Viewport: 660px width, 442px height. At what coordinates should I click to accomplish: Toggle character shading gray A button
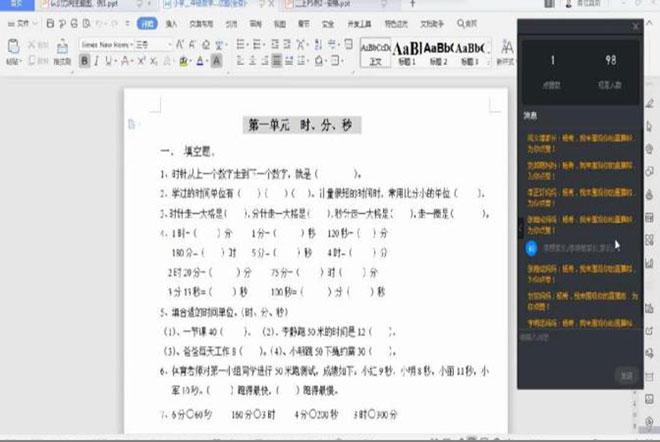(x=216, y=61)
